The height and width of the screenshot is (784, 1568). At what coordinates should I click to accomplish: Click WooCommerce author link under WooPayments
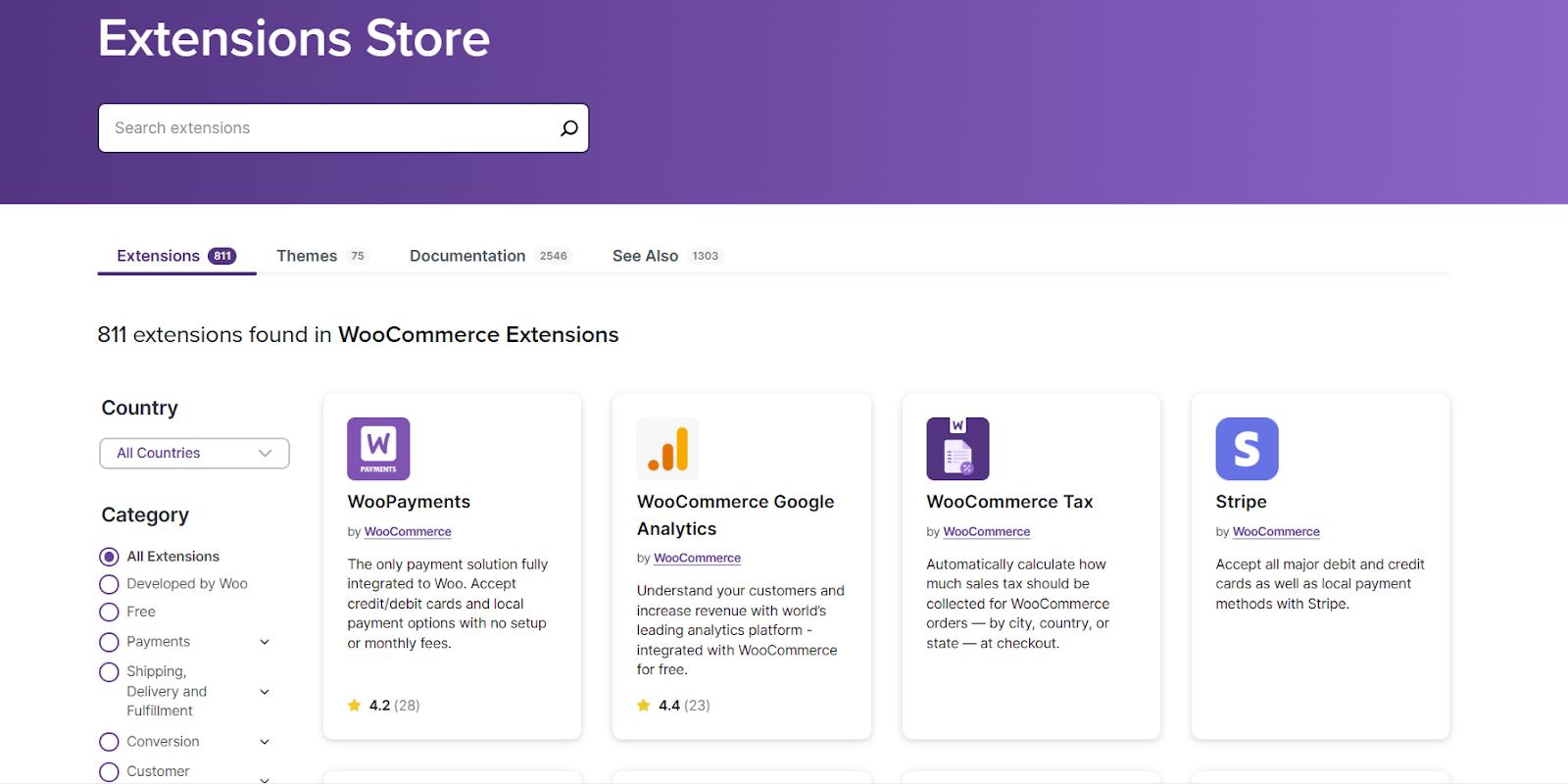pyautogui.click(x=408, y=532)
